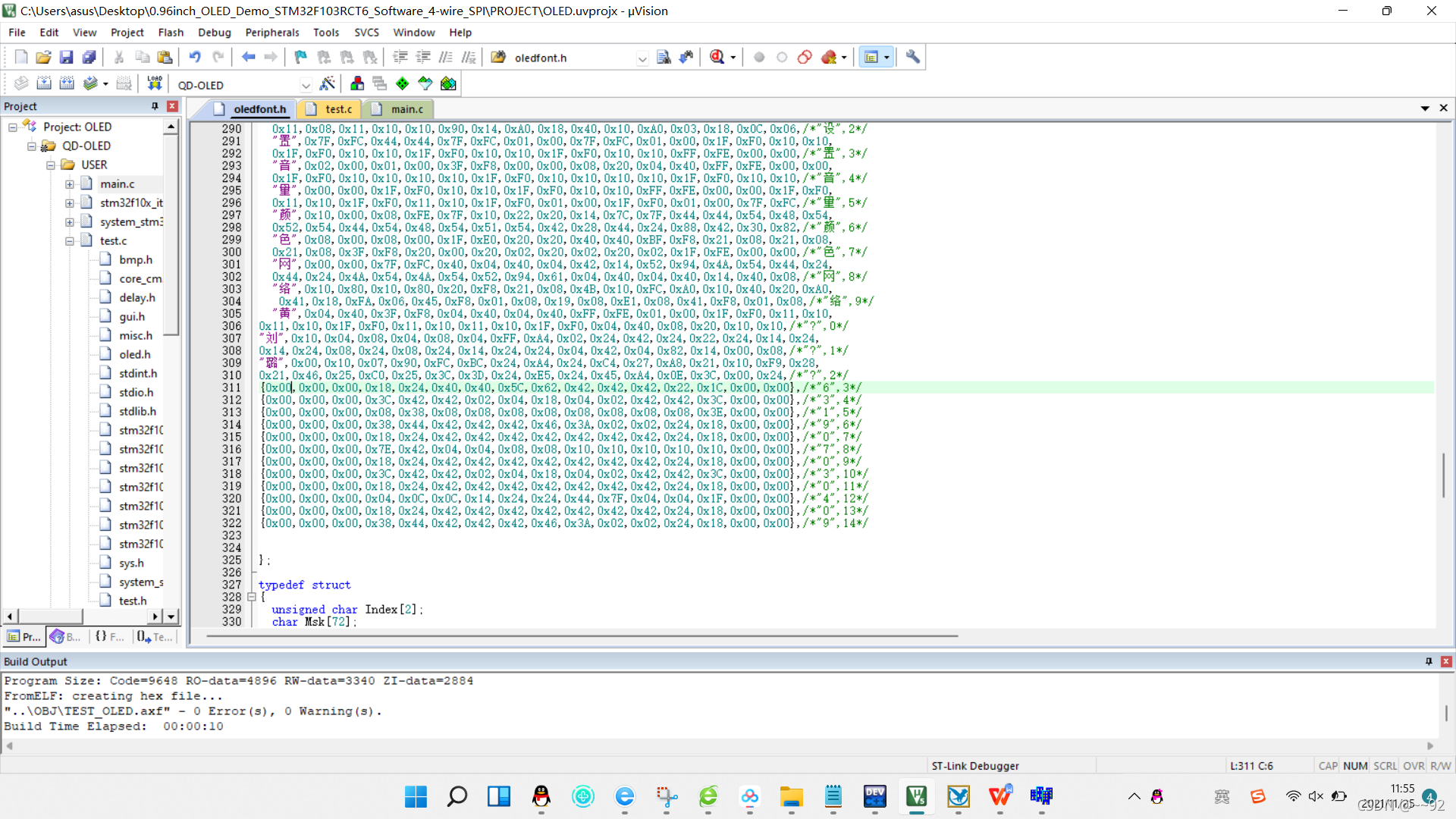Viewport: 1456px width, 819px height.
Task: Kill all breakpoints
Action: click(829, 58)
